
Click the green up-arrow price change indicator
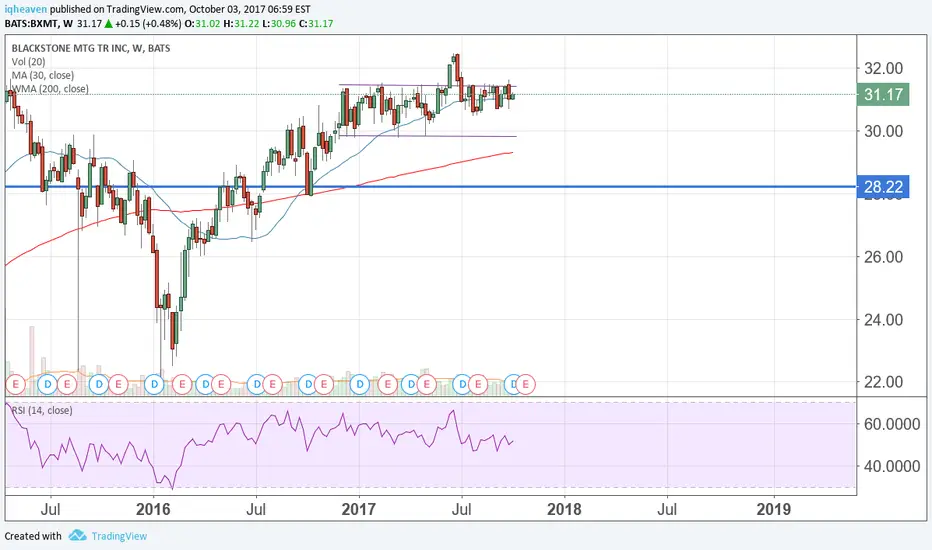(x=108, y=24)
